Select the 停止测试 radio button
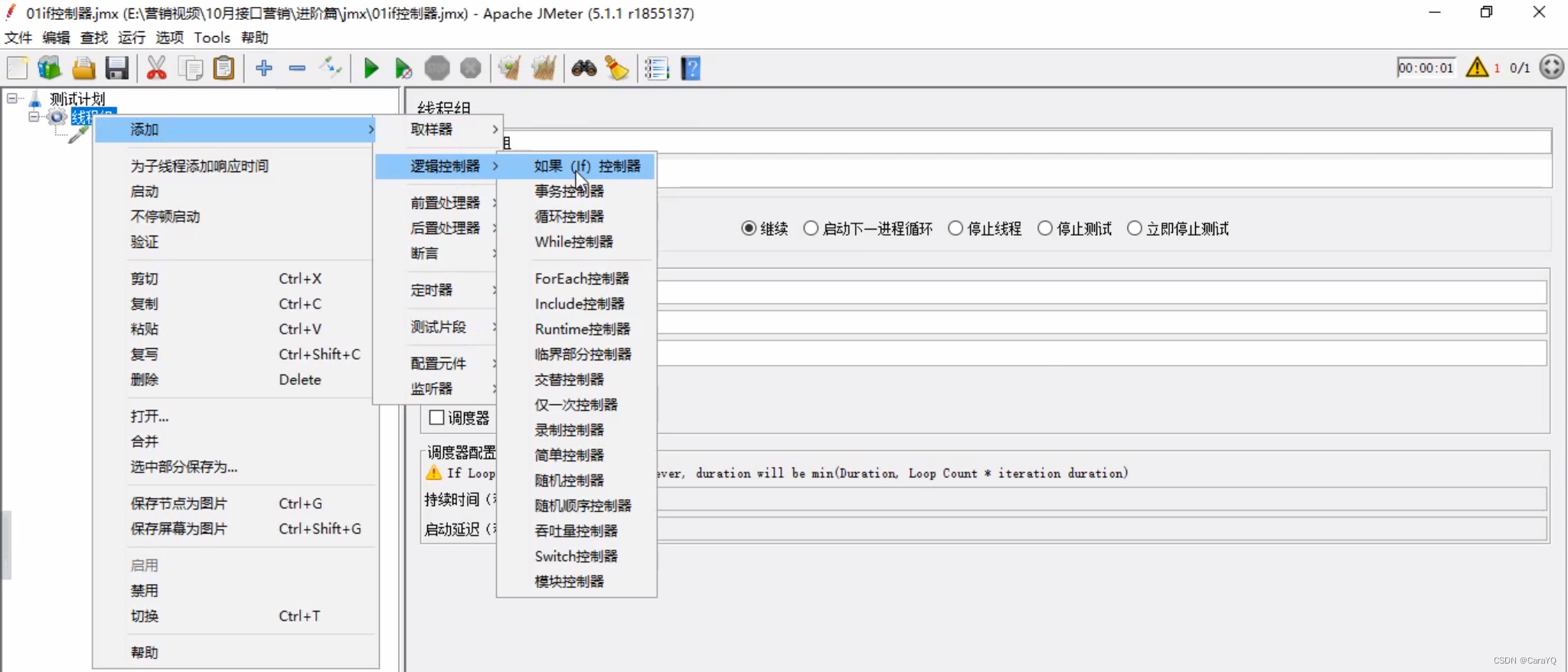Viewport: 1568px width, 672px height. 1045,229
